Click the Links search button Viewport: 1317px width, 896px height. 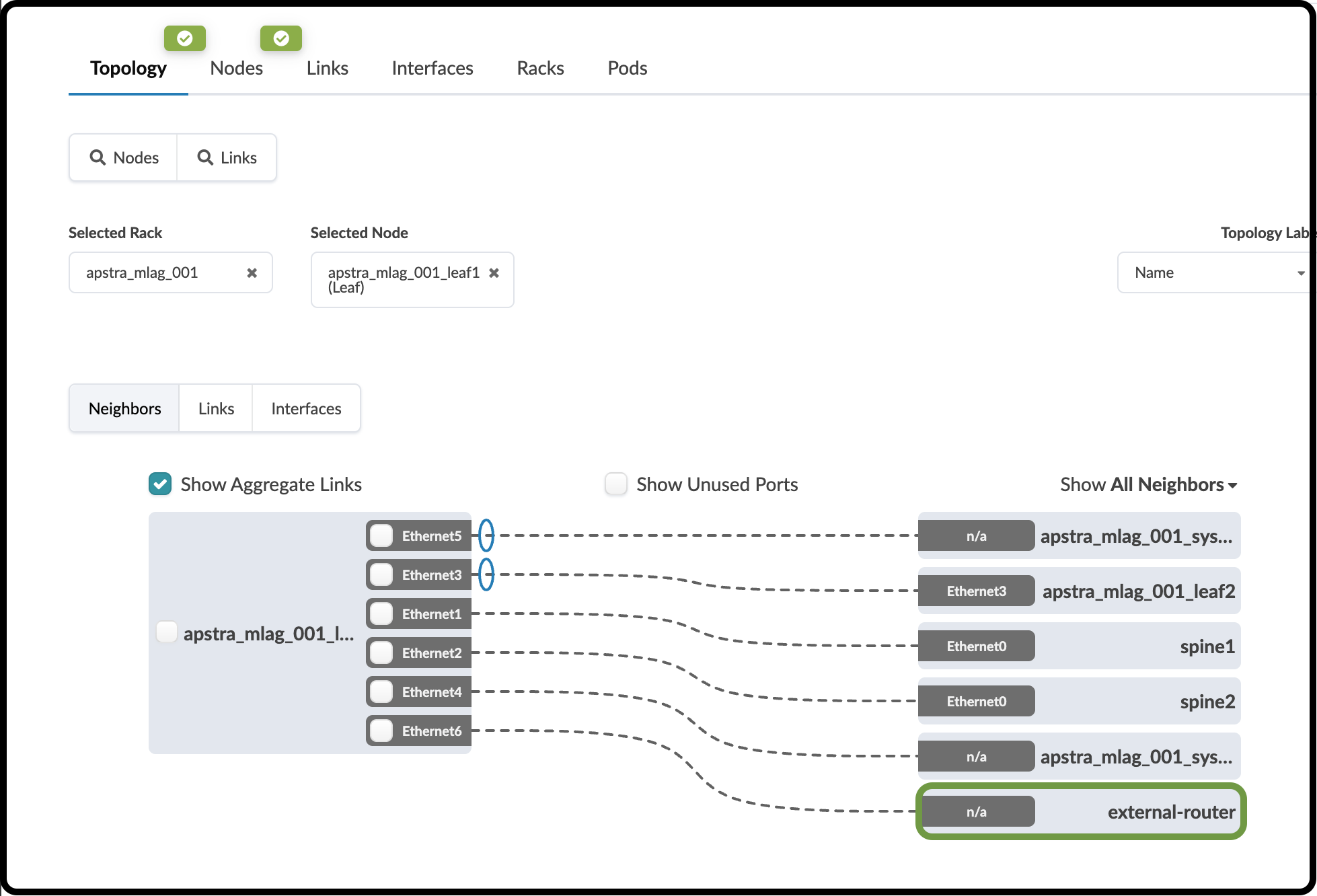227,157
